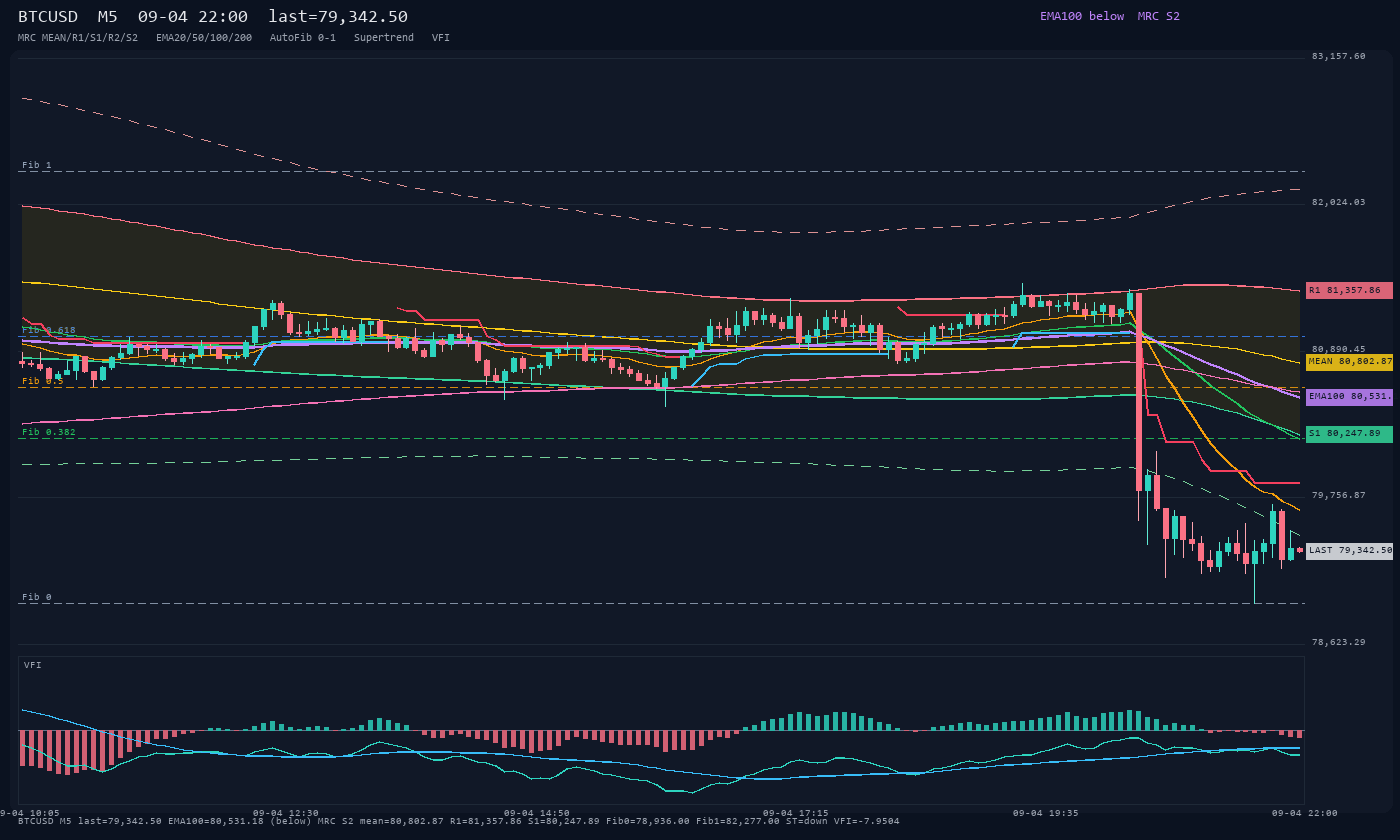Click the 80,890.45 price axis value
The width and height of the screenshot is (1400, 840).
point(1338,349)
